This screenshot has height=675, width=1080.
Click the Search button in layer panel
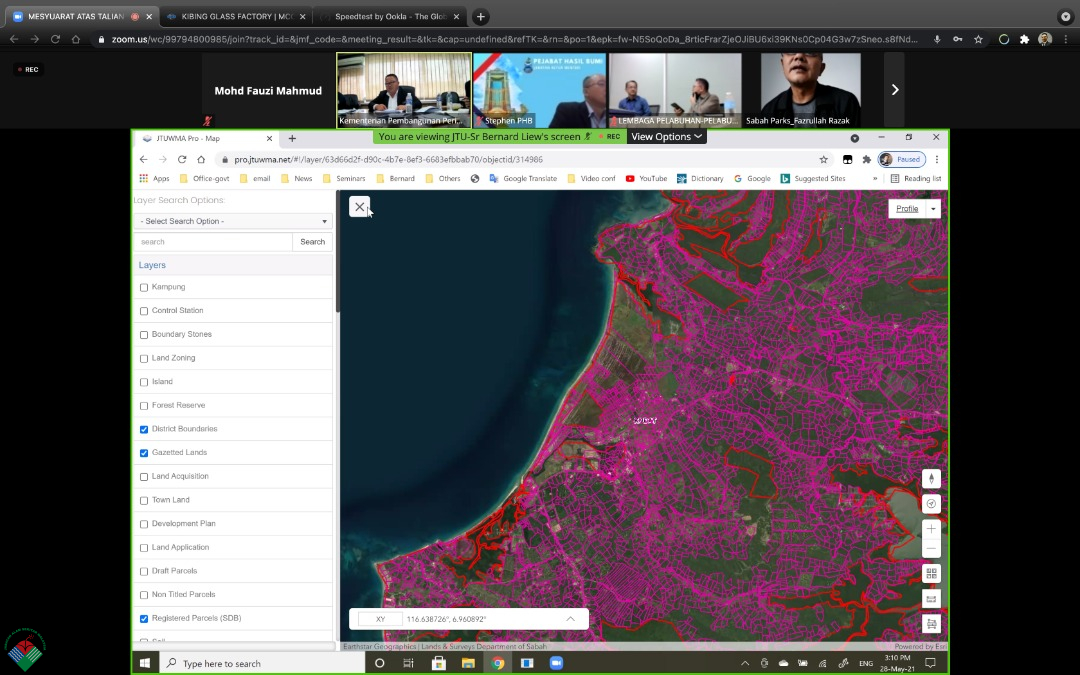(x=313, y=242)
